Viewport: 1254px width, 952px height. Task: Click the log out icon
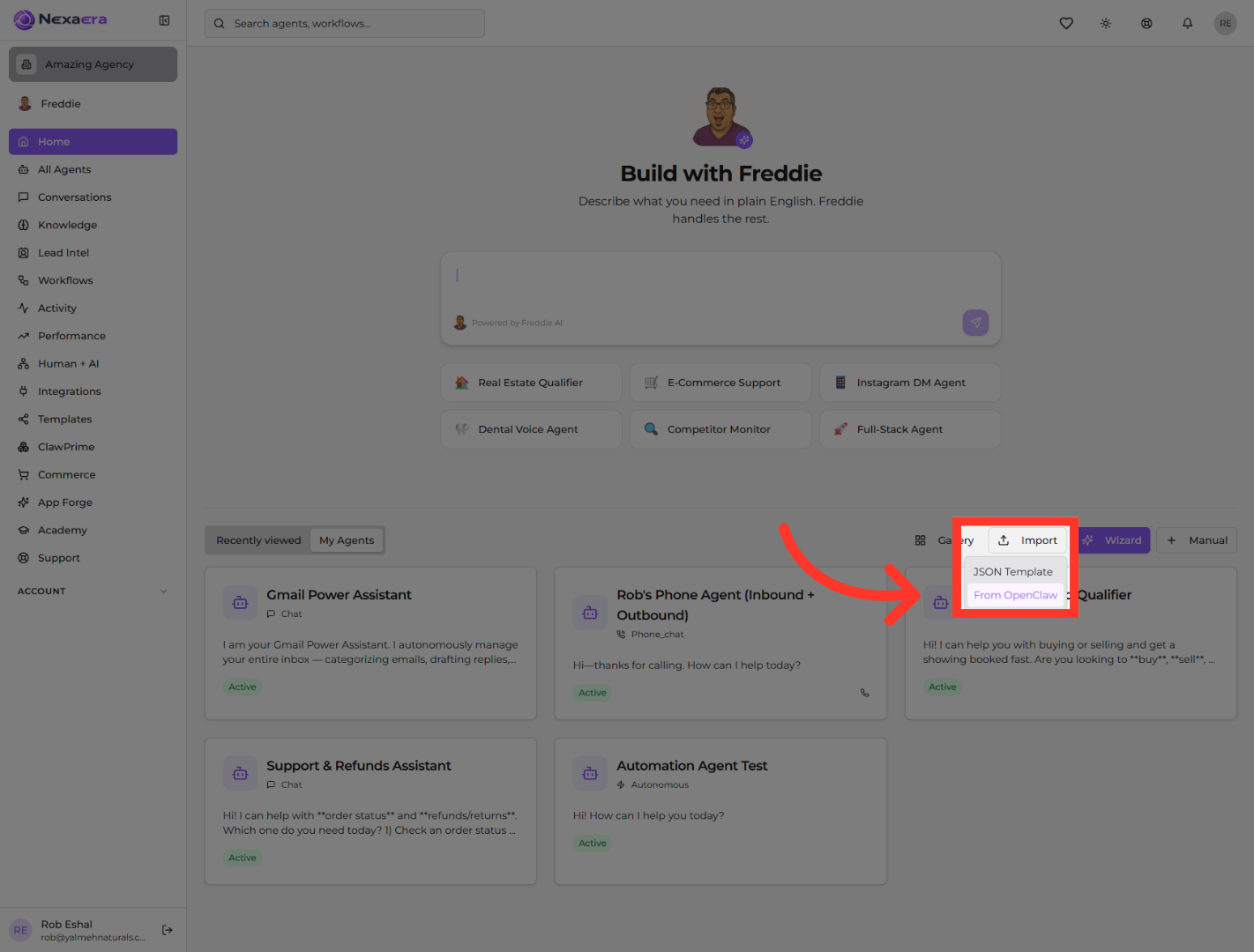(x=168, y=930)
